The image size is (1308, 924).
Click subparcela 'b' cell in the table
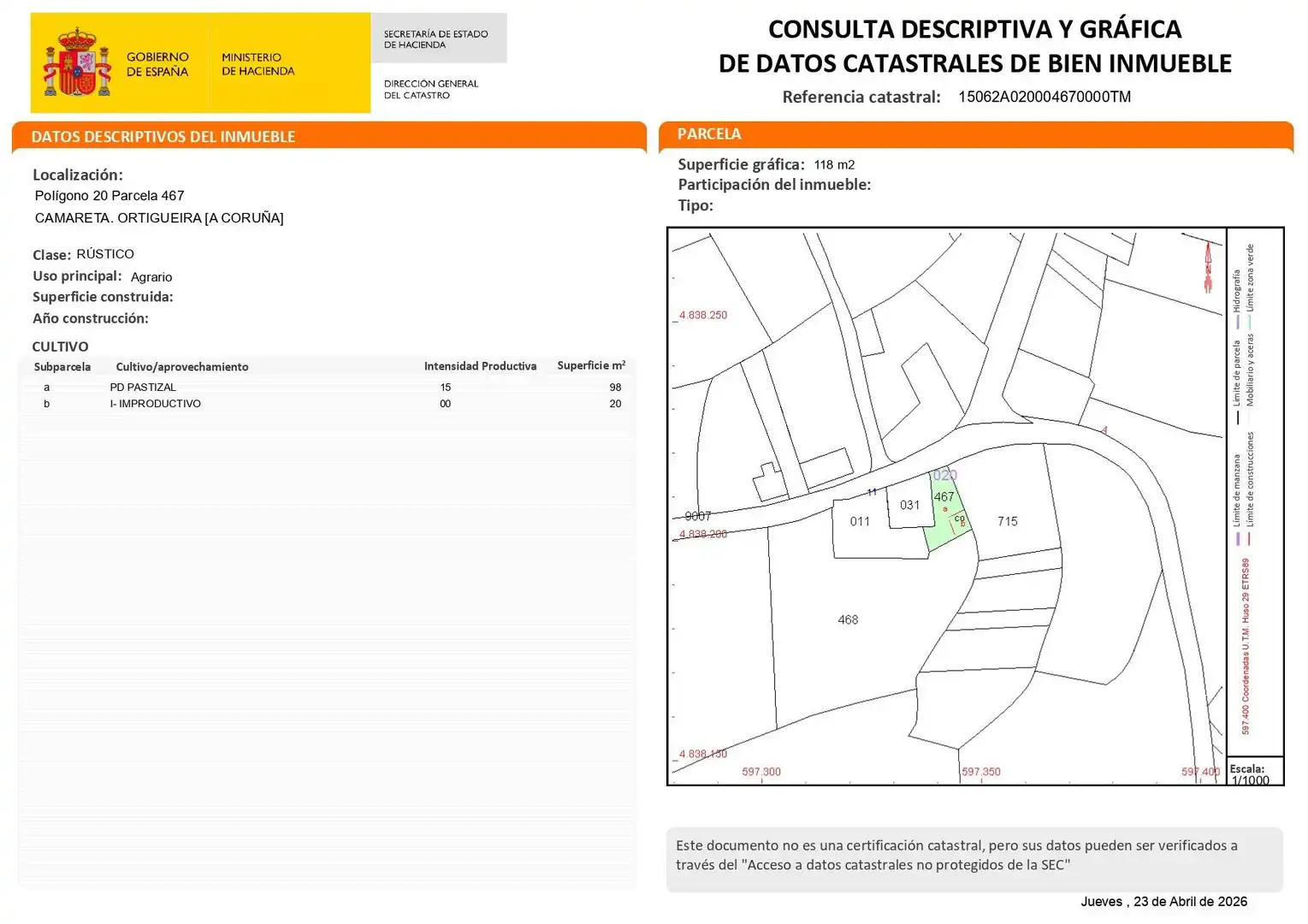click(x=47, y=404)
